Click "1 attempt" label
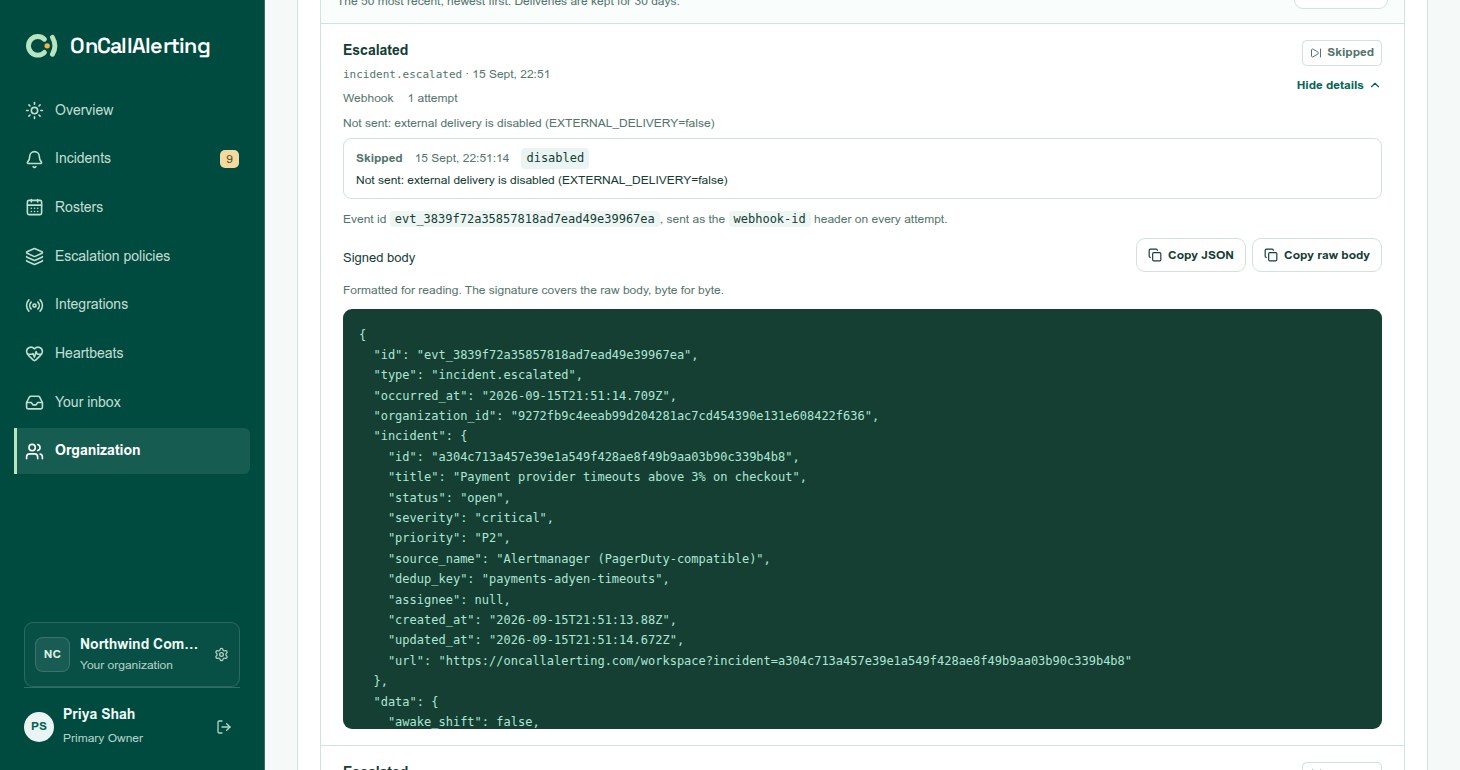Viewport: 1460px width, 770px height. [433, 98]
